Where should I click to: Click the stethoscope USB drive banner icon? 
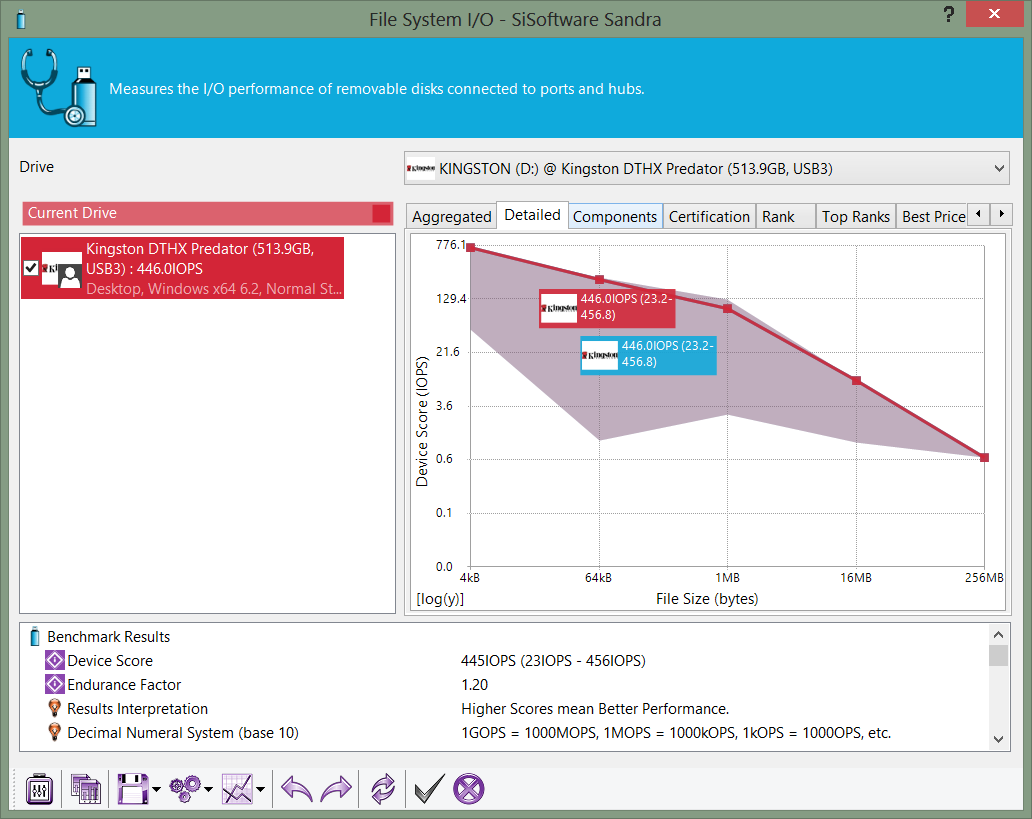[x=58, y=87]
